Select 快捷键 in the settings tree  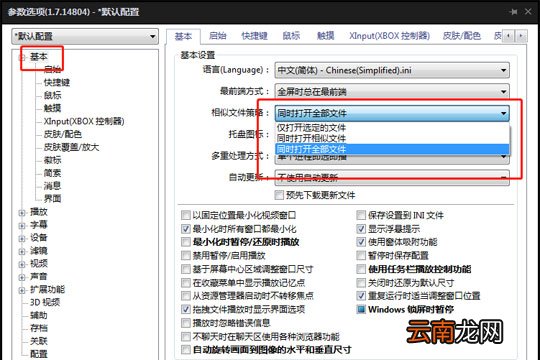point(57,82)
